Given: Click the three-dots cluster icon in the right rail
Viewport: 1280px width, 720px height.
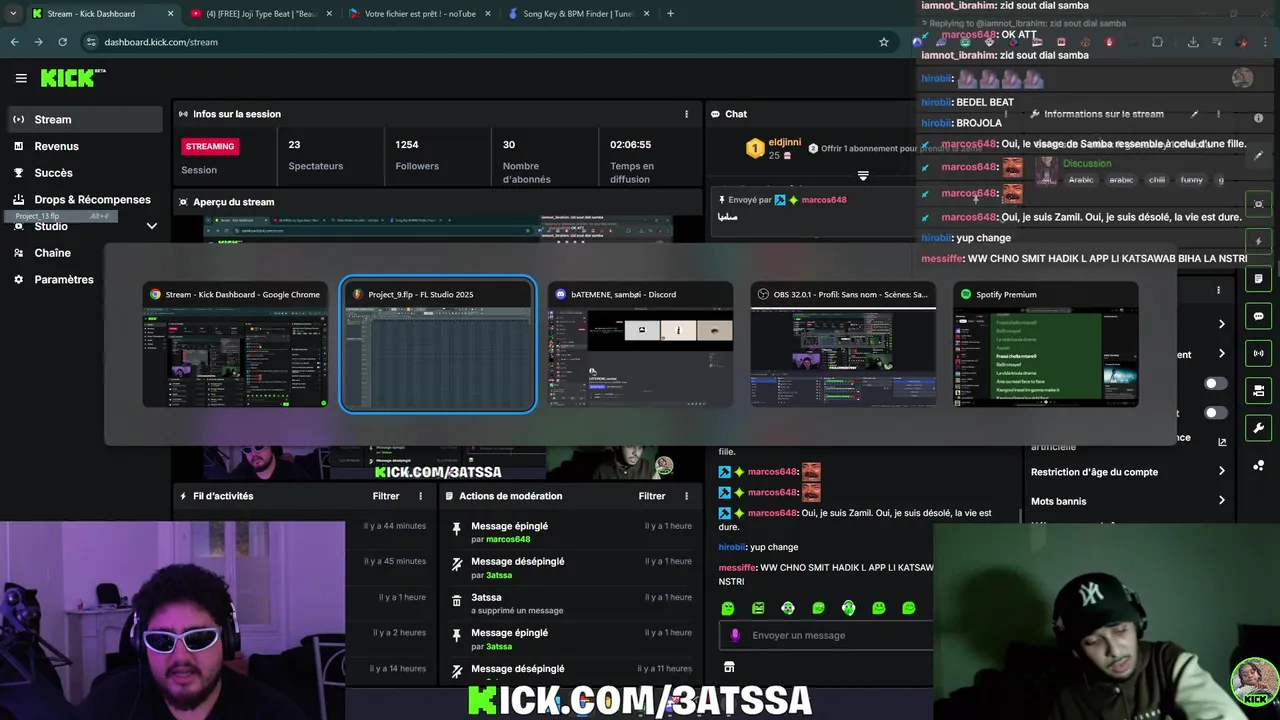Looking at the screenshot, I should pos(1259,466).
